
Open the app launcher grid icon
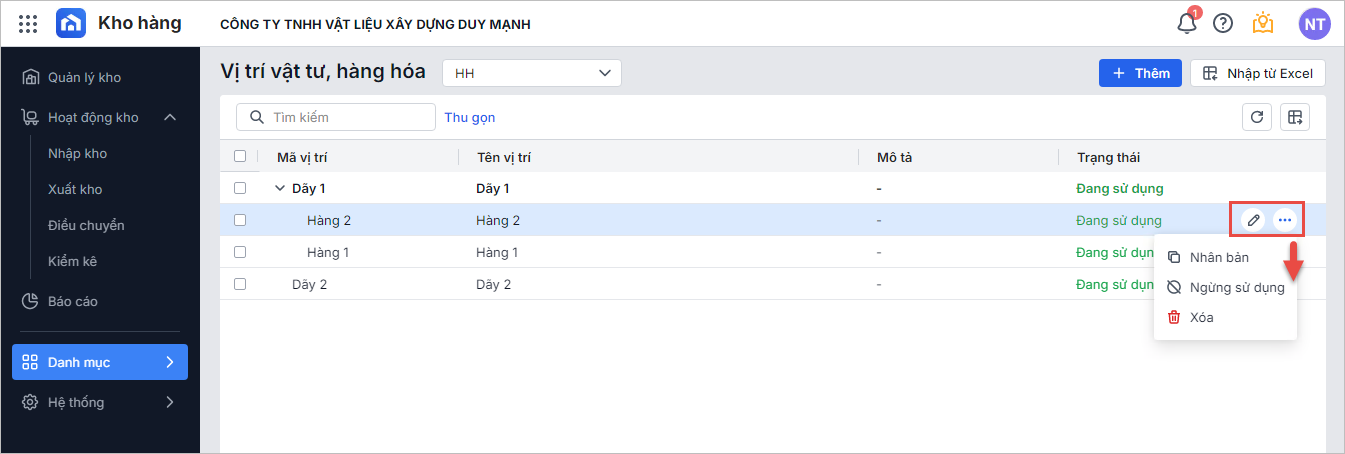pos(28,23)
